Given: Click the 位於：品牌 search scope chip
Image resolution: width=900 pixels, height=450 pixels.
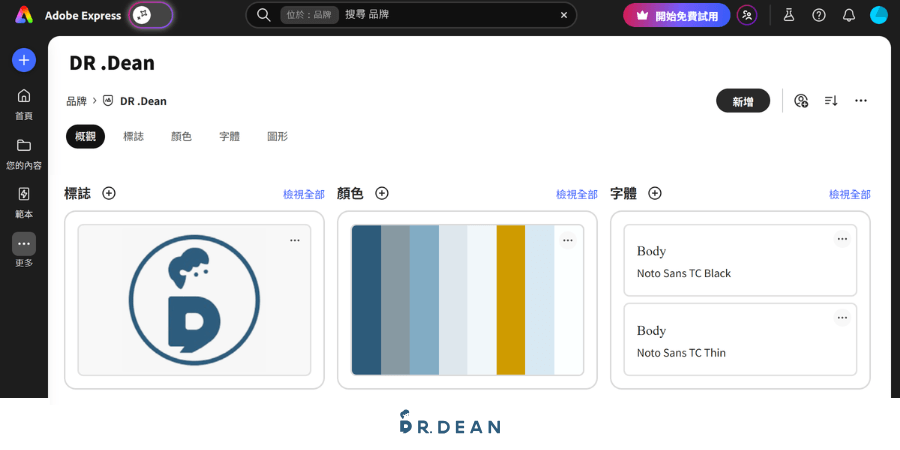Looking at the screenshot, I should [309, 15].
